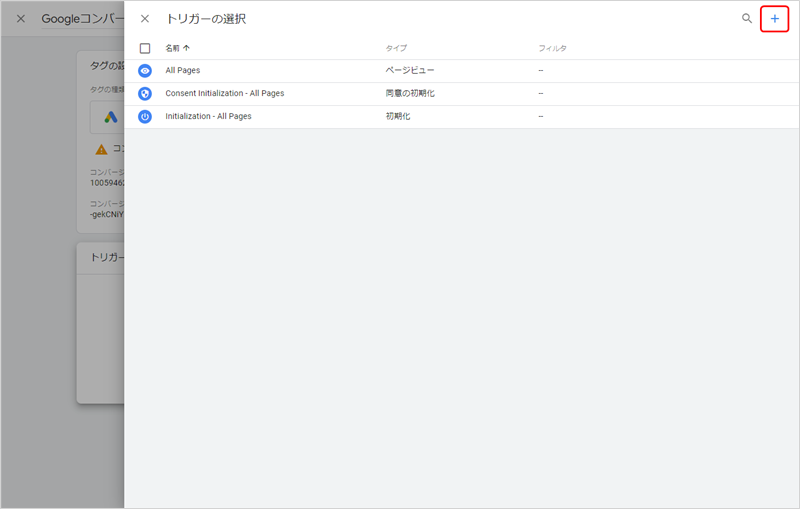800x509 pixels.
Task: Click the フィルタ column header
Action: (x=553, y=48)
